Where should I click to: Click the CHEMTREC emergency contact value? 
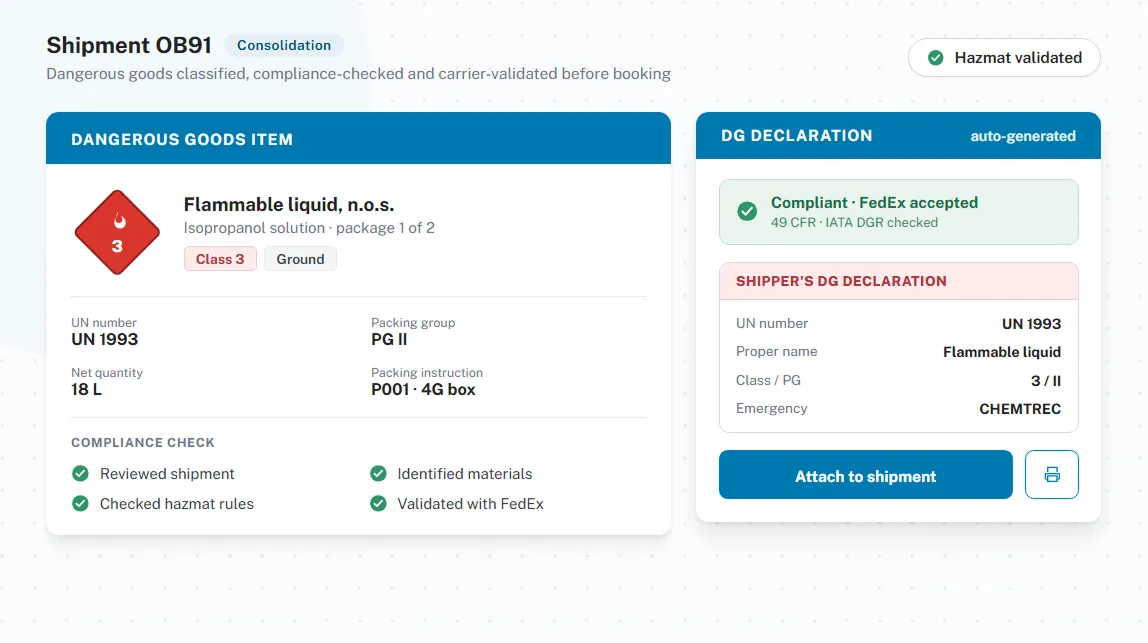coord(1020,409)
